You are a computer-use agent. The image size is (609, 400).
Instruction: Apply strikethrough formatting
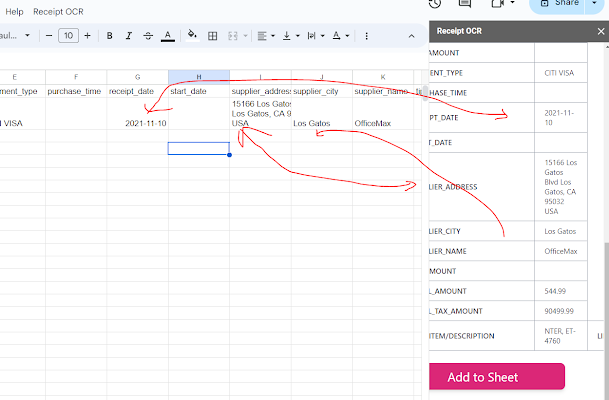coord(148,36)
